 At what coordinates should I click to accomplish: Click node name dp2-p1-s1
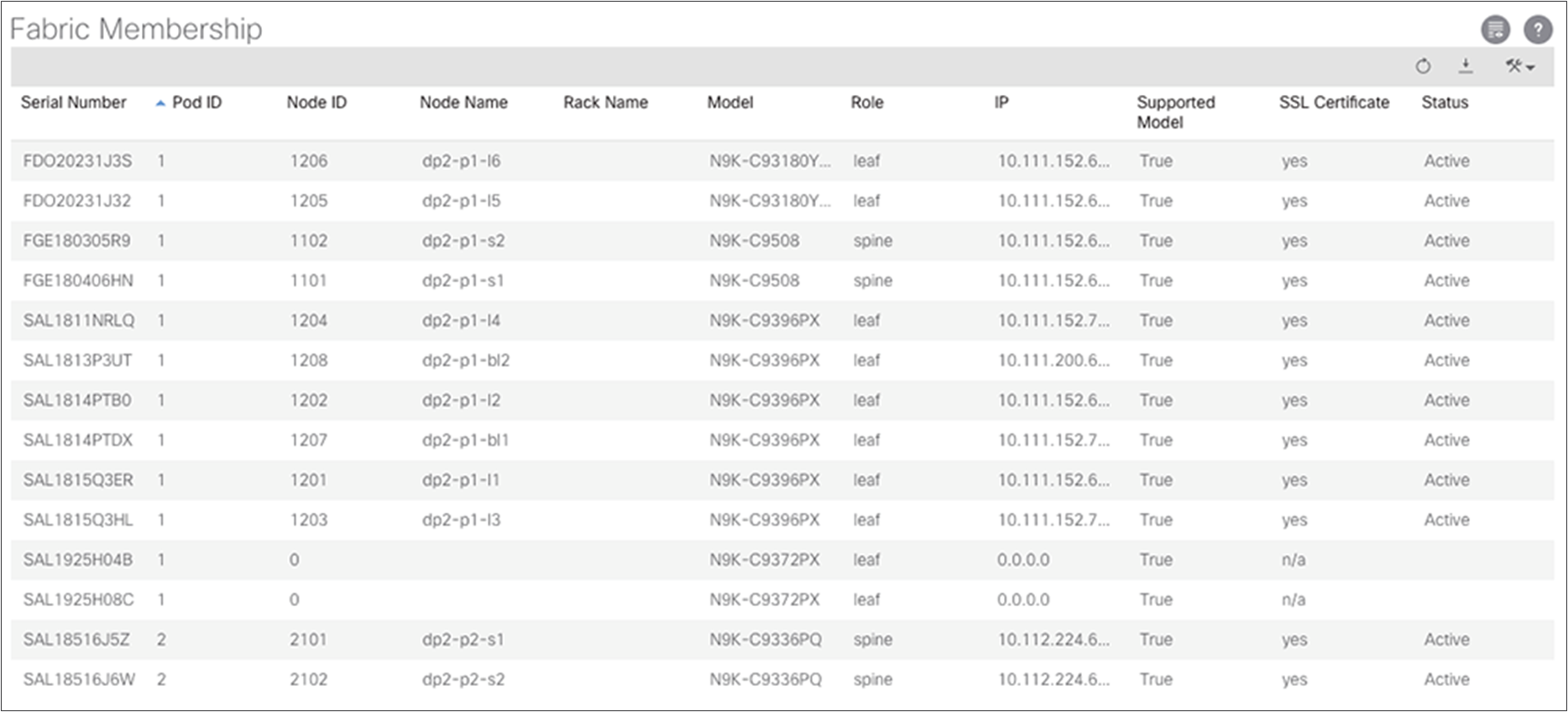(x=463, y=281)
